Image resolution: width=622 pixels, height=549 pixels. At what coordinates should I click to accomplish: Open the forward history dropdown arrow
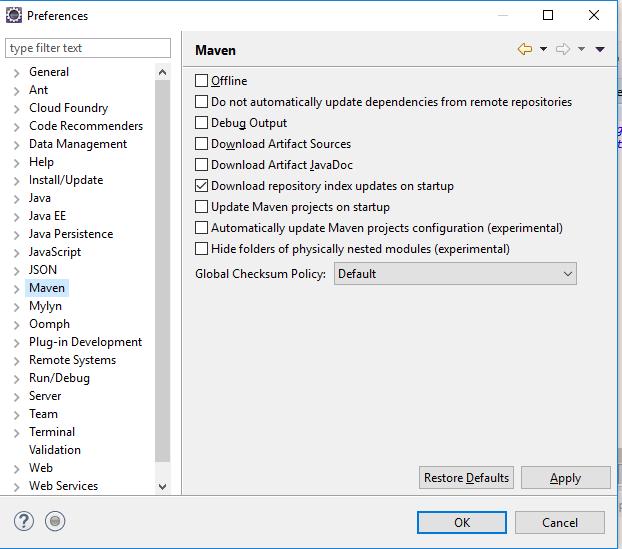coord(581,49)
